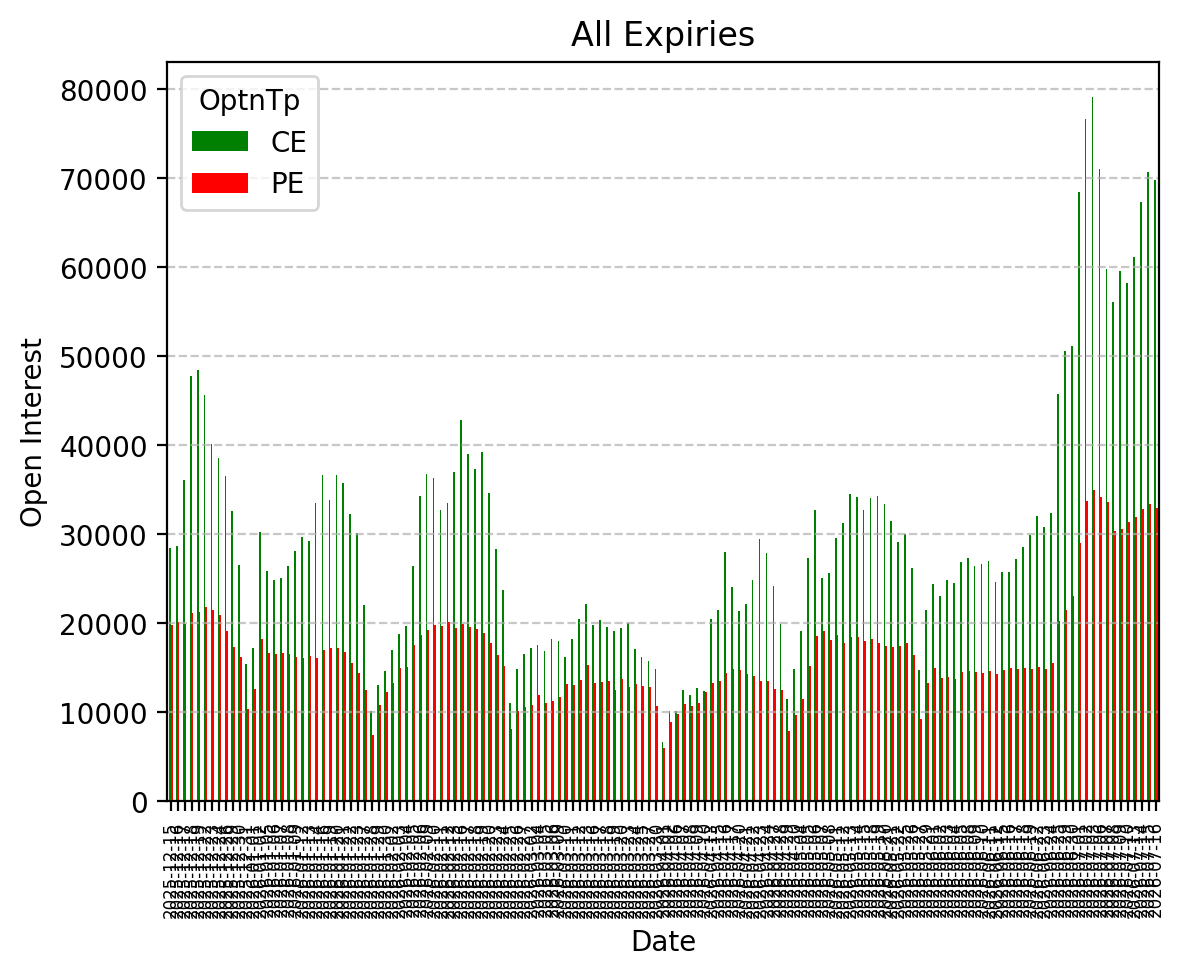Click the 'PE' legend label
Image resolution: width=1184 pixels, height=976 pixels.
pos(288,183)
